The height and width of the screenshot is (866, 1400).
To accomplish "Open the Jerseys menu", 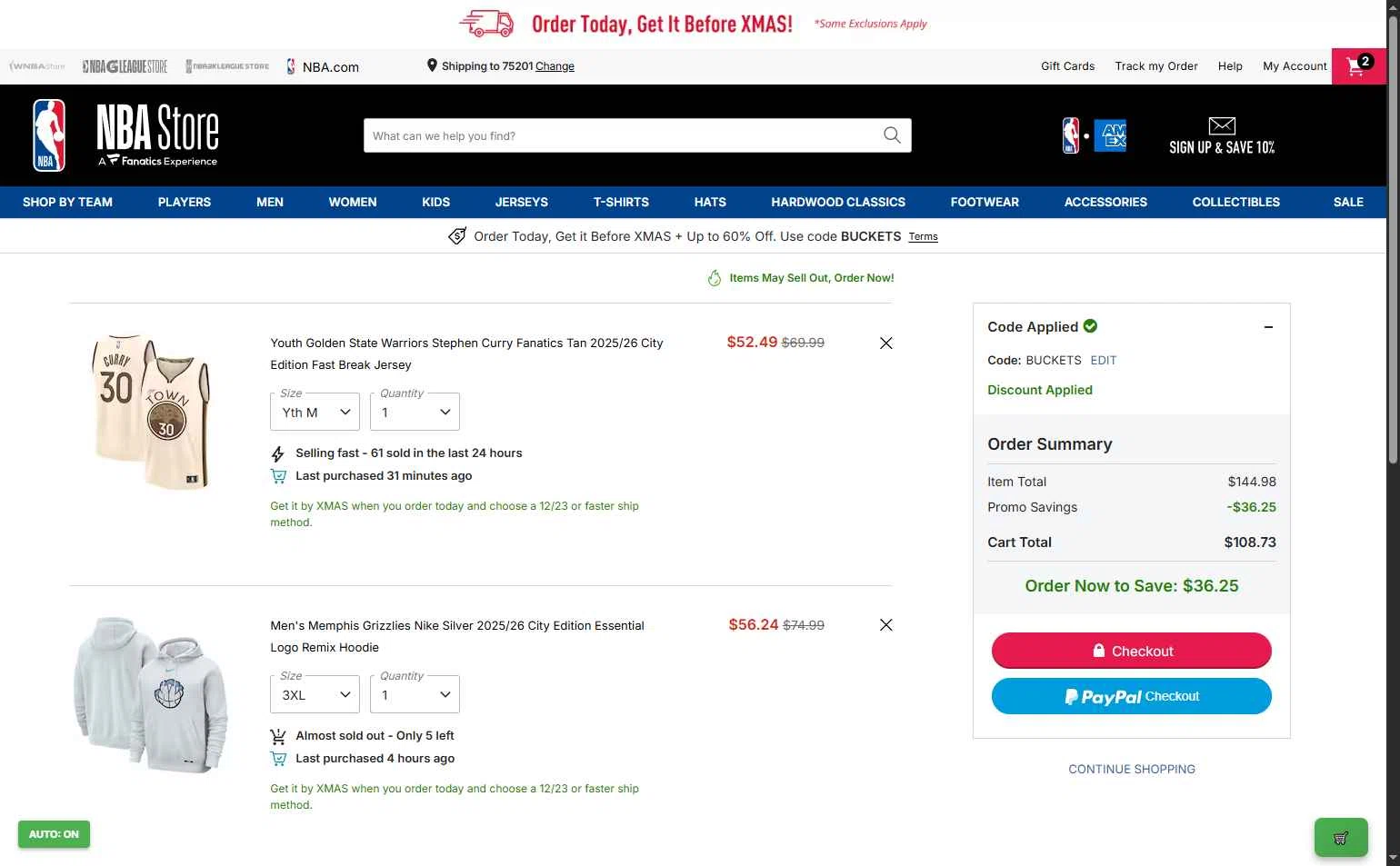I will [x=522, y=202].
